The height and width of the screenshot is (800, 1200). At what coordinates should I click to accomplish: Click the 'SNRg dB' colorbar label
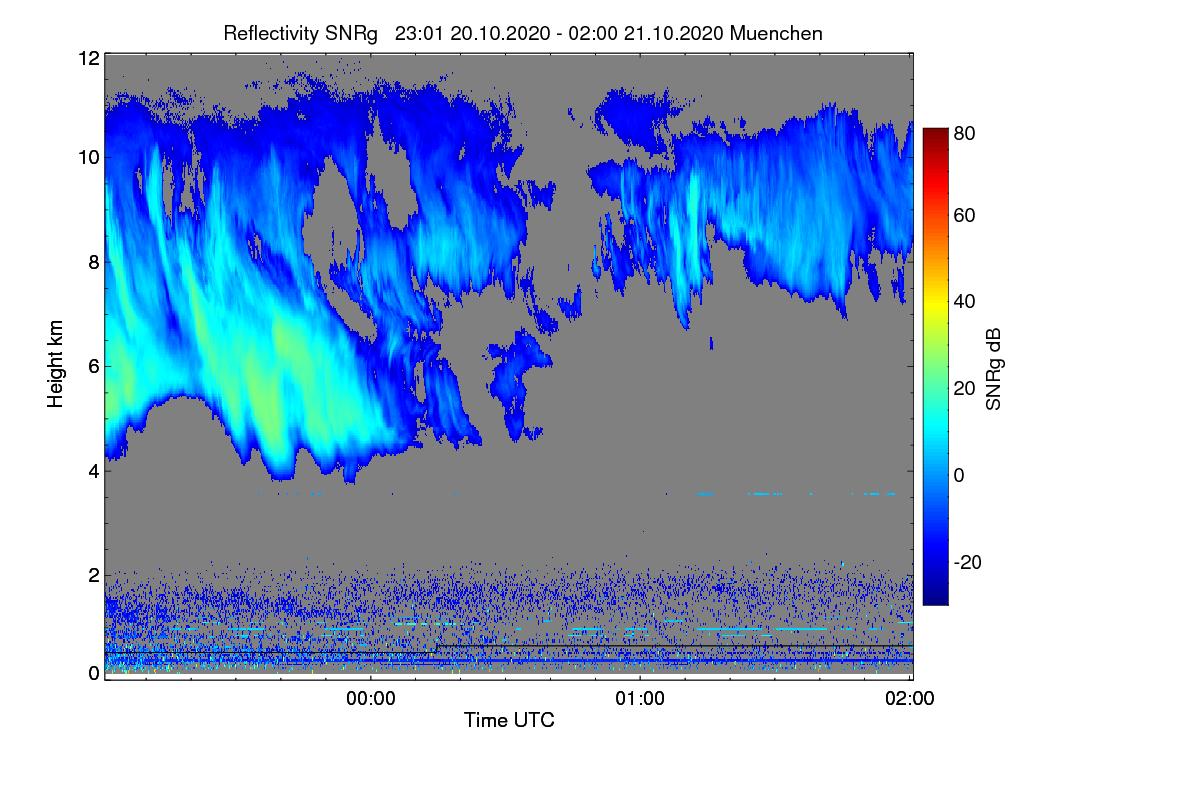tap(993, 368)
